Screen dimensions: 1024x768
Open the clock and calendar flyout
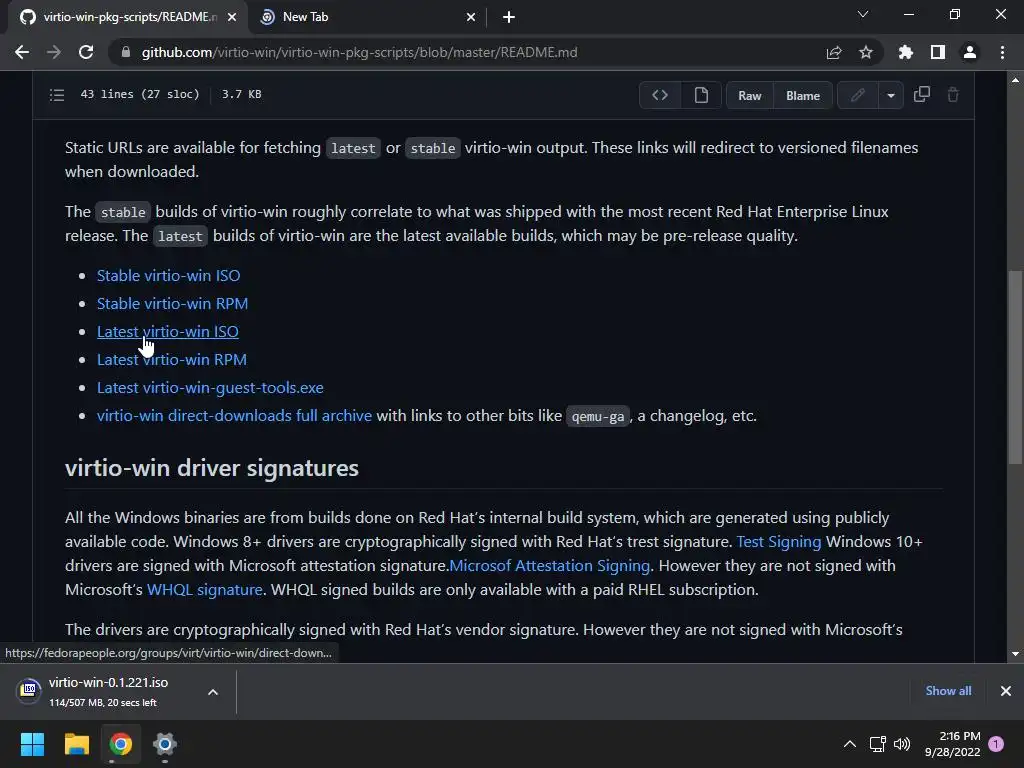tap(952, 744)
